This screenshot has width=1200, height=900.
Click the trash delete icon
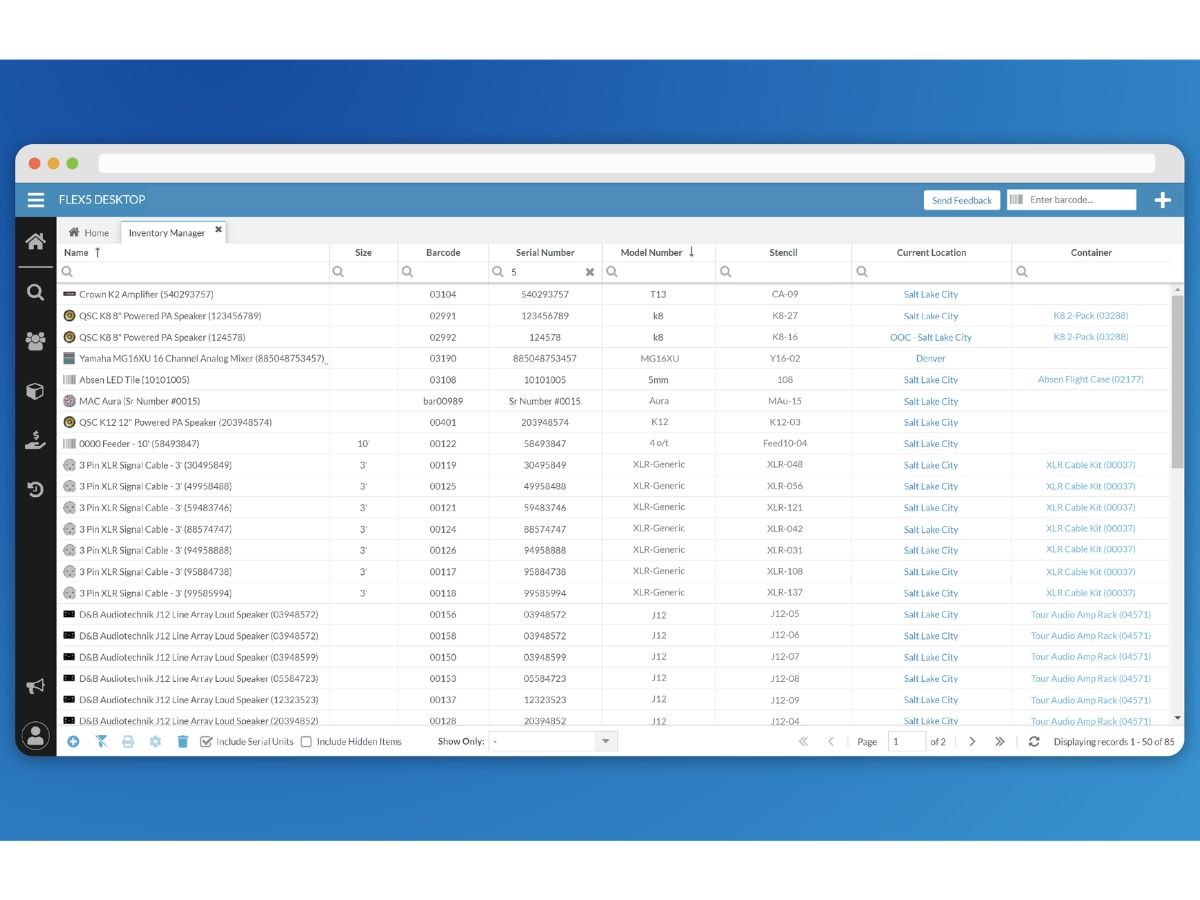point(182,742)
